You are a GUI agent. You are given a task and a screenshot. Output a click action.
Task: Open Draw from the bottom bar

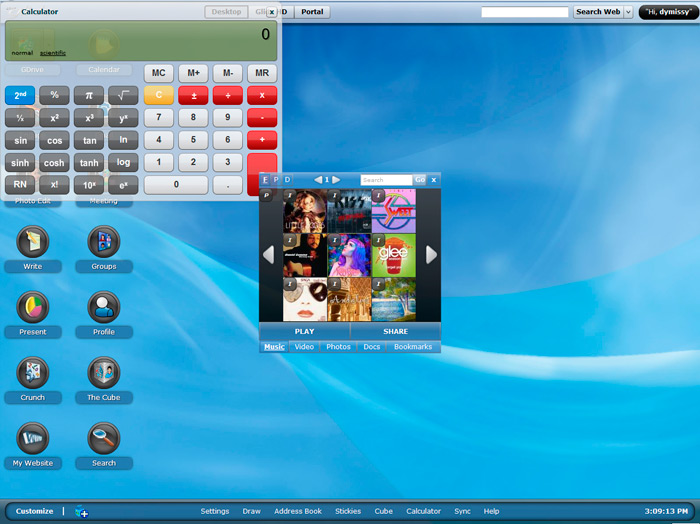251,511
